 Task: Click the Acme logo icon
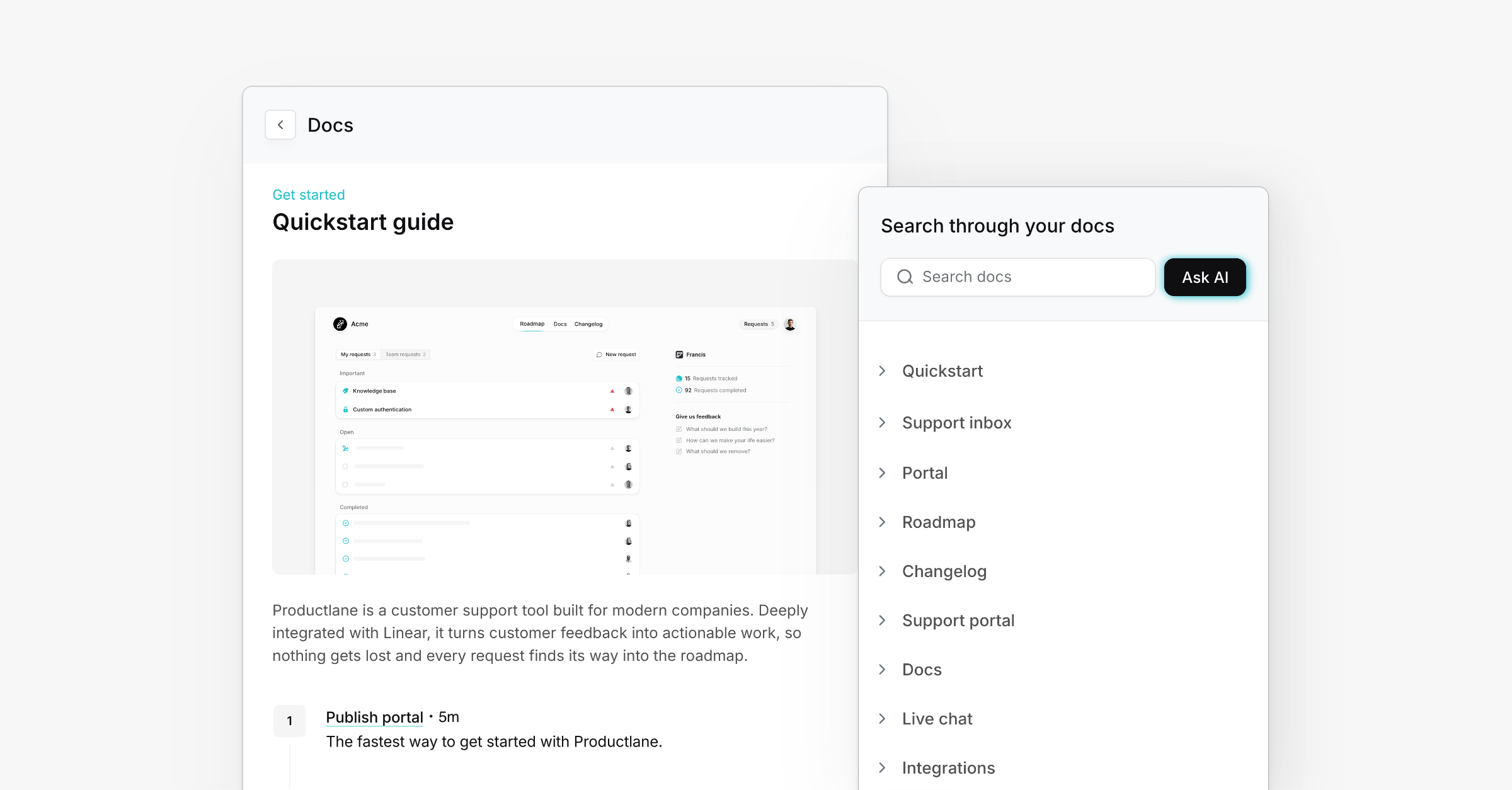[x=340, y=324]
